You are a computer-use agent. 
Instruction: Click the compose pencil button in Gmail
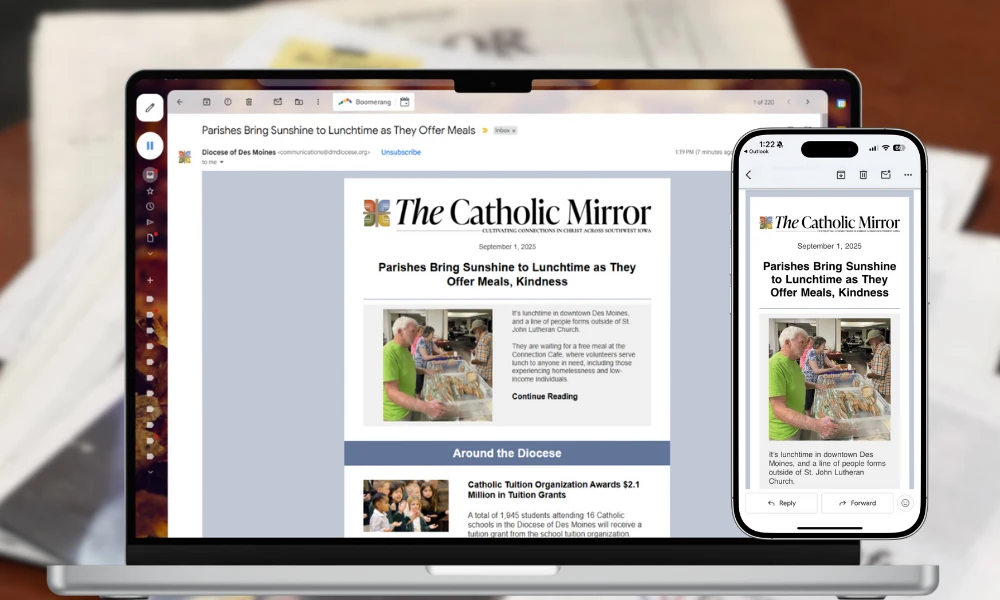[150, 107]
